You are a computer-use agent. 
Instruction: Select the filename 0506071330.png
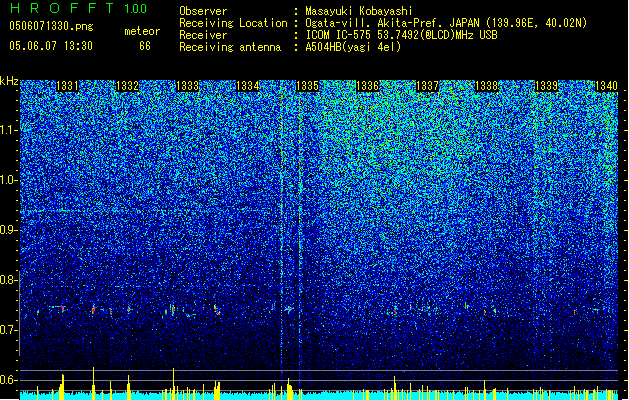(x=51, y=26)
